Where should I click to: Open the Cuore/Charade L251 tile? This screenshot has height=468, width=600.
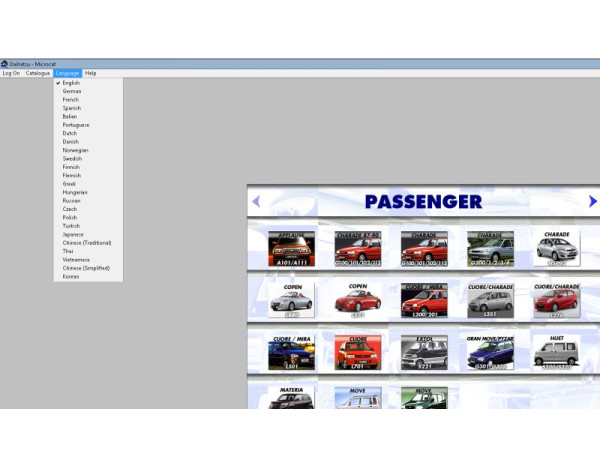[x=490, y=300]
